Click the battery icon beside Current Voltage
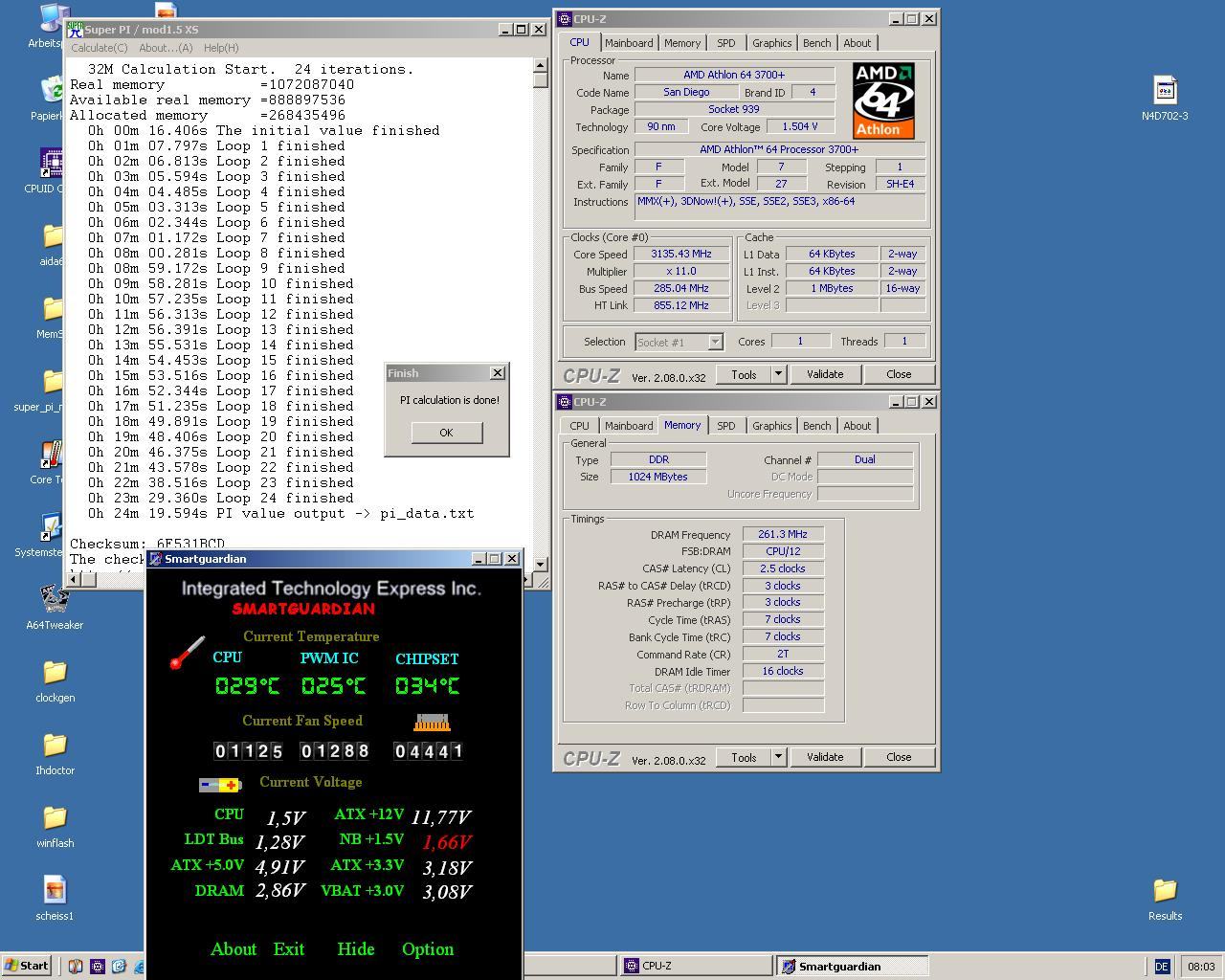1225x980 pixels. click(220, 785)
